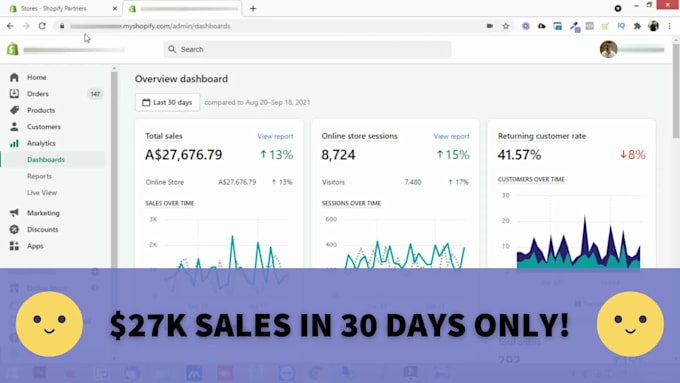Bookmark this page with star icon
Viewport: 680px width, 383px height.
[x=506, y=26]
